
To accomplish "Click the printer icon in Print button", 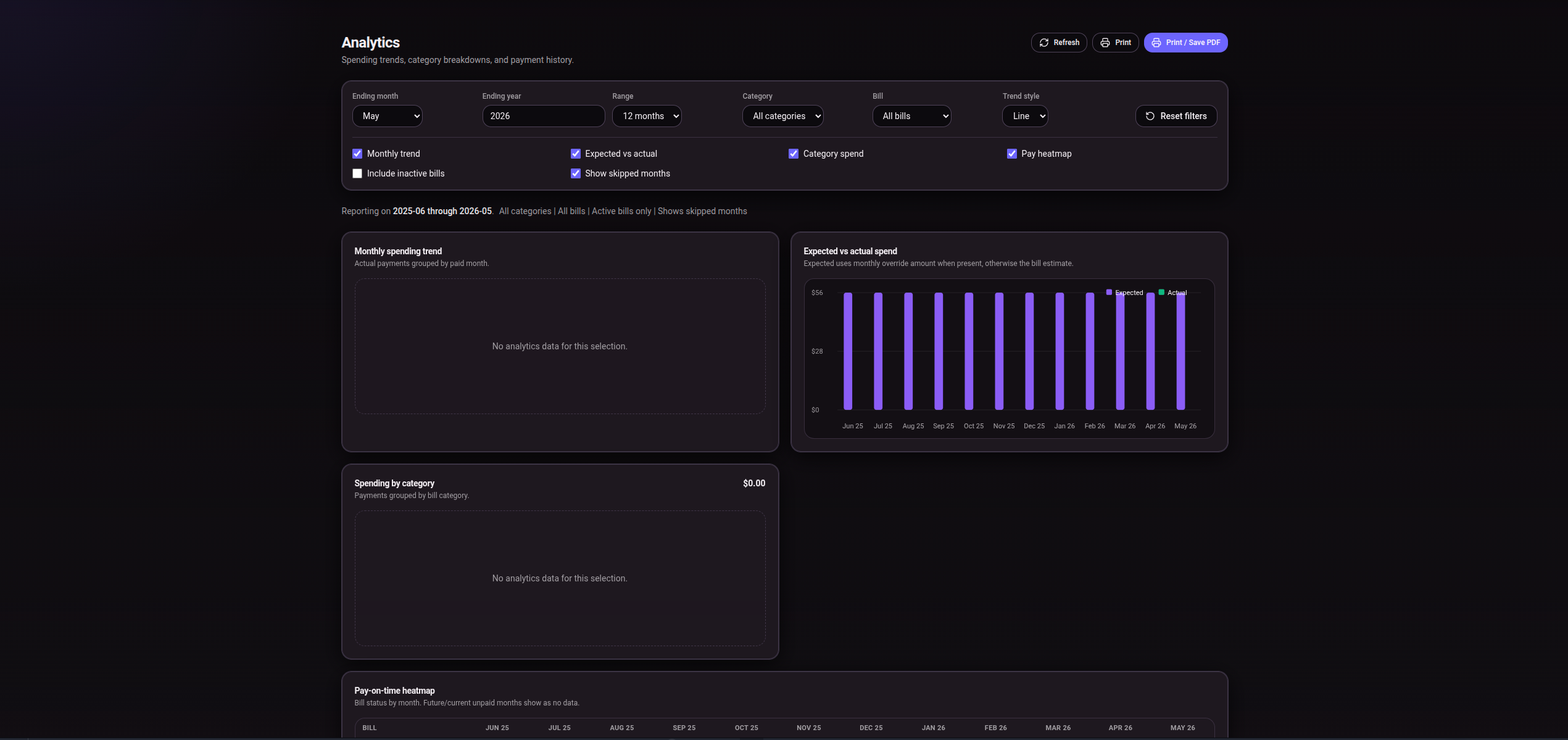I will coord(1105,43).
